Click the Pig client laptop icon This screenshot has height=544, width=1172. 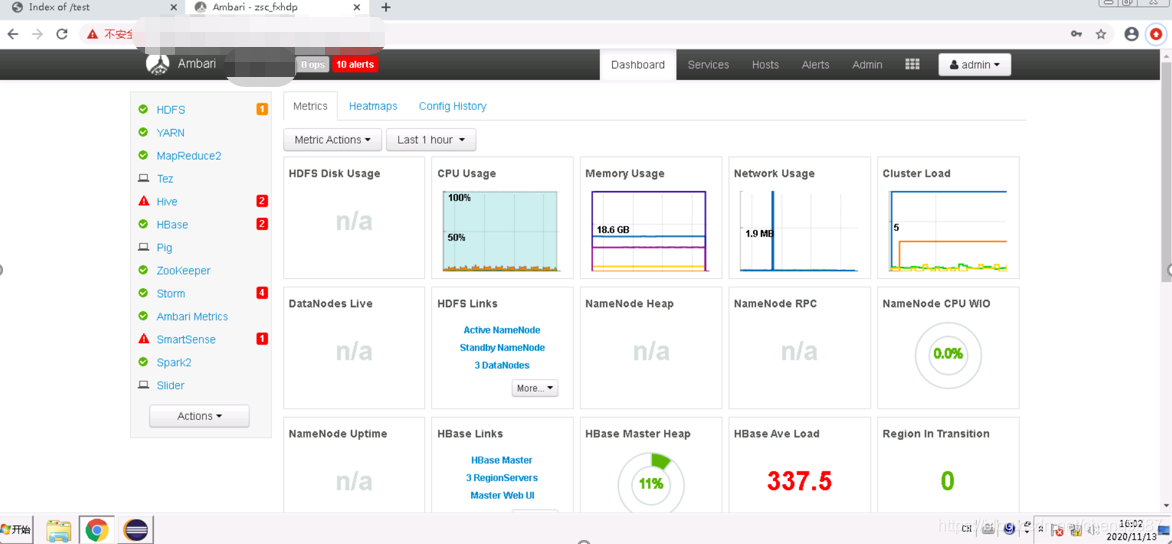(x=144, y=247)
